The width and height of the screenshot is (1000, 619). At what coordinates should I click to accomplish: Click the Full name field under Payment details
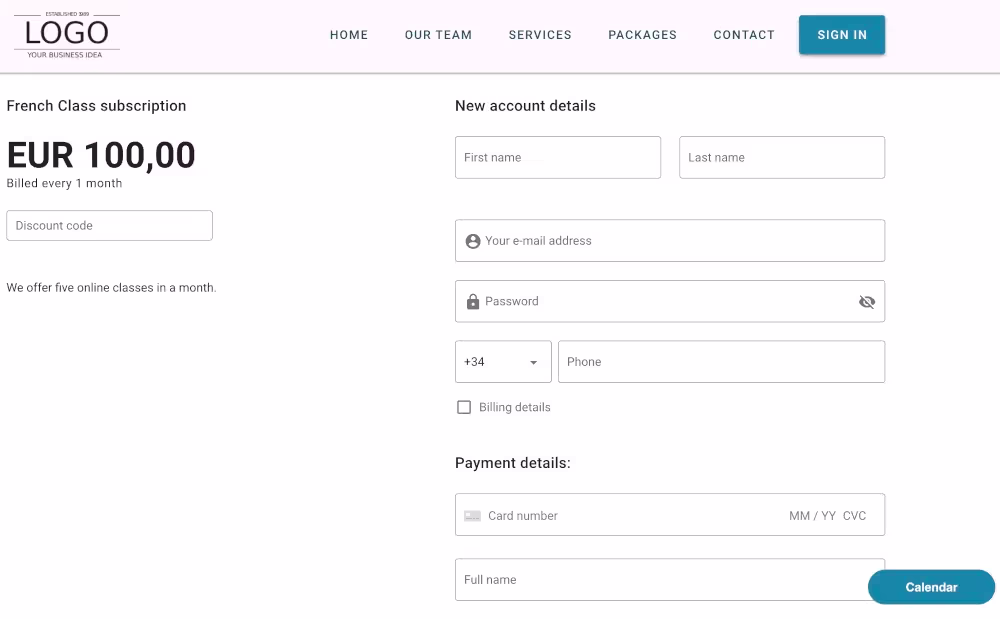coord(669,579)
